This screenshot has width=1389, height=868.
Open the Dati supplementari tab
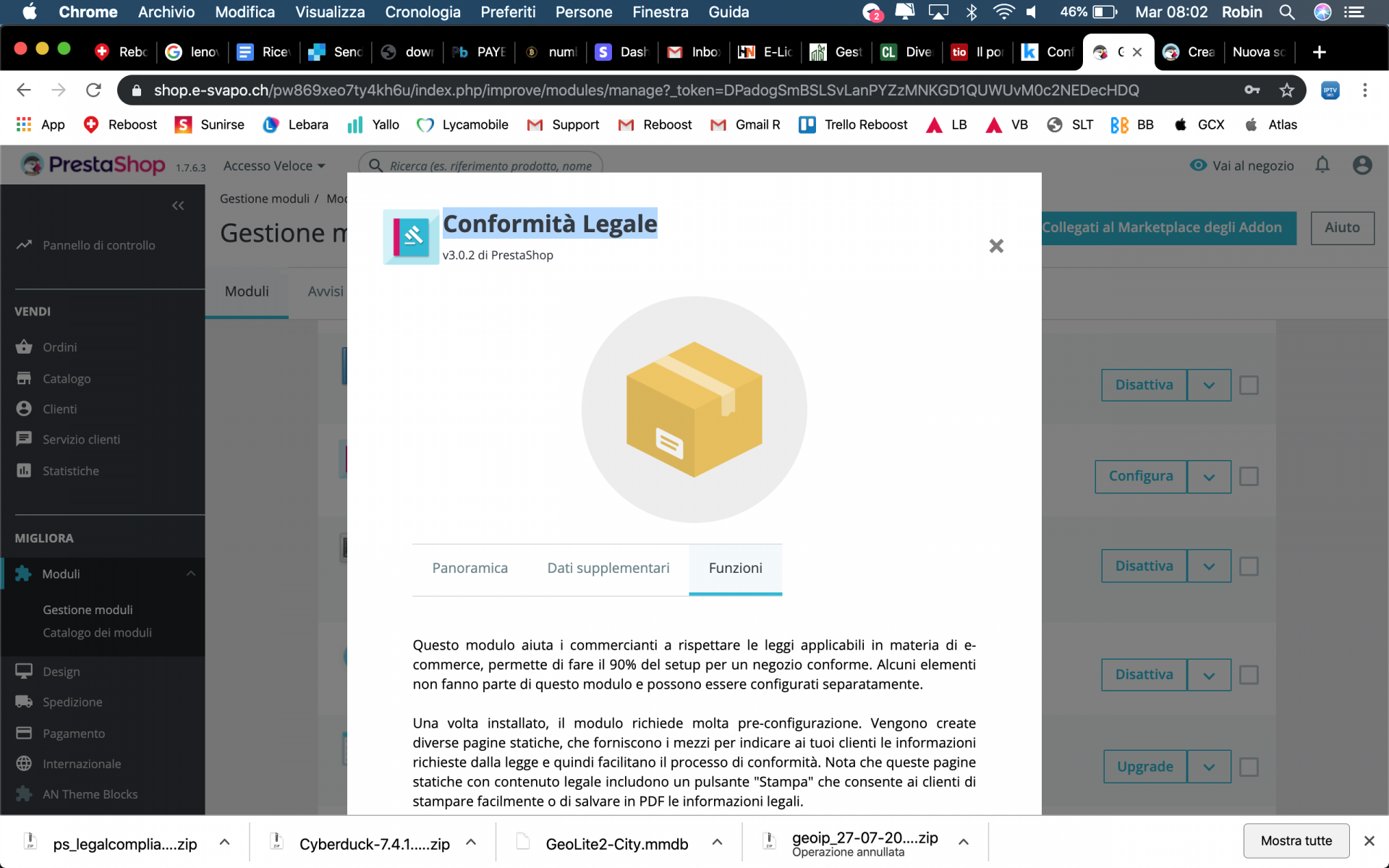tap(608, 568)
